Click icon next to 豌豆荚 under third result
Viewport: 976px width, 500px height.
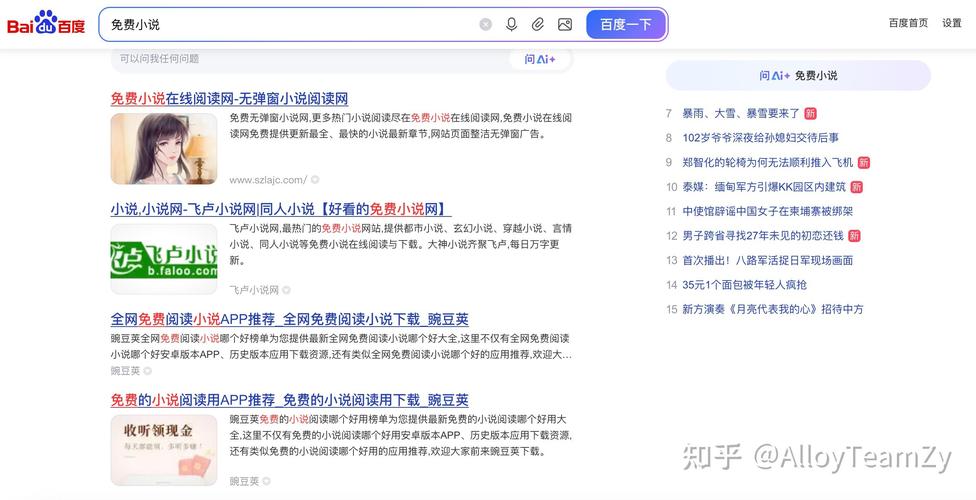click(x=148, y=371)
